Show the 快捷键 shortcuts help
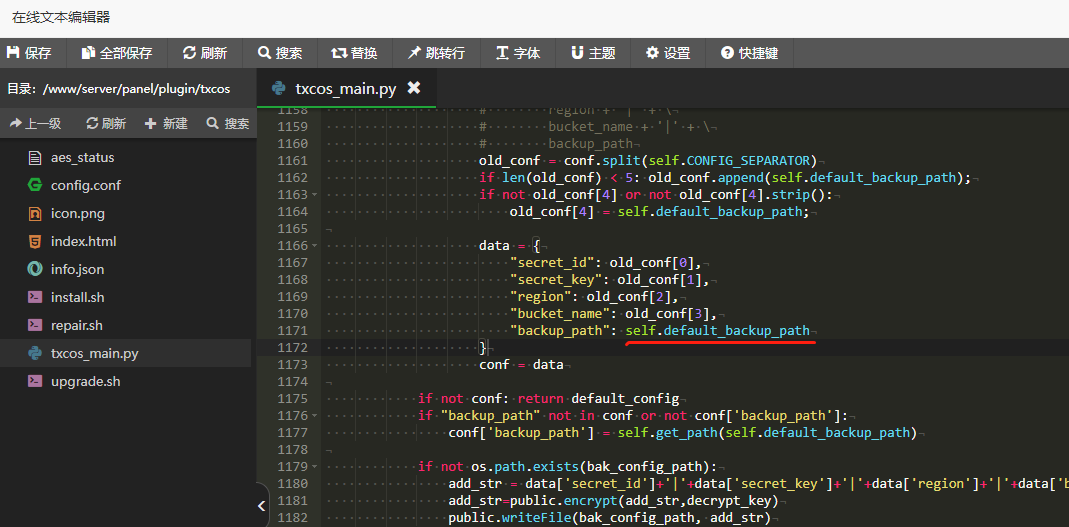The image size is (1069, 527). 749,53
